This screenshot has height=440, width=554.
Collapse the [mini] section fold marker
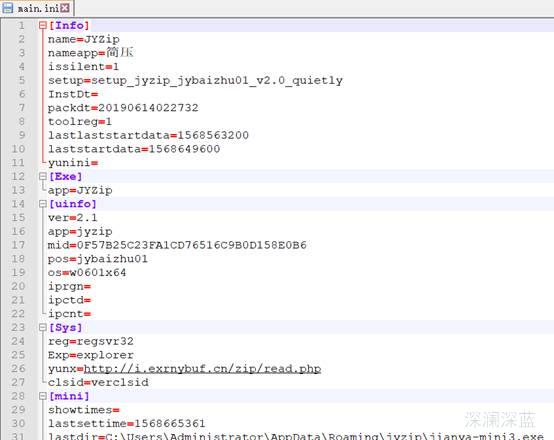(43, 396)
